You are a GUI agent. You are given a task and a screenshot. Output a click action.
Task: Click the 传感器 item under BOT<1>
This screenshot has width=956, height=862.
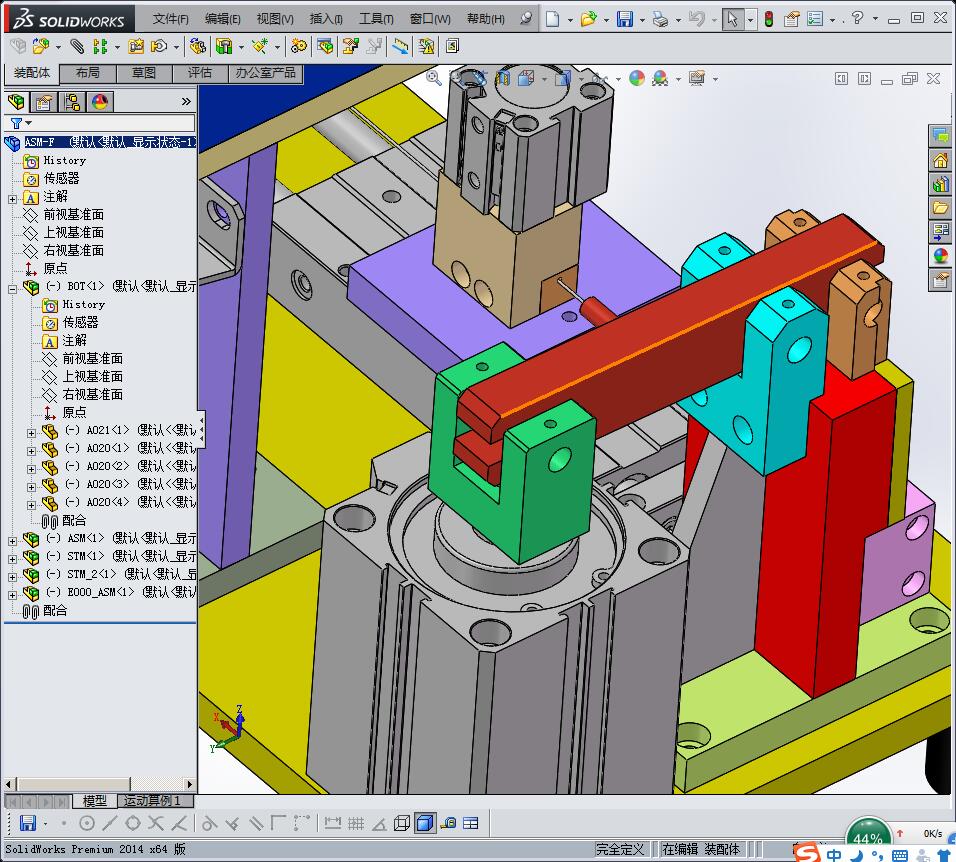(80, 322)
